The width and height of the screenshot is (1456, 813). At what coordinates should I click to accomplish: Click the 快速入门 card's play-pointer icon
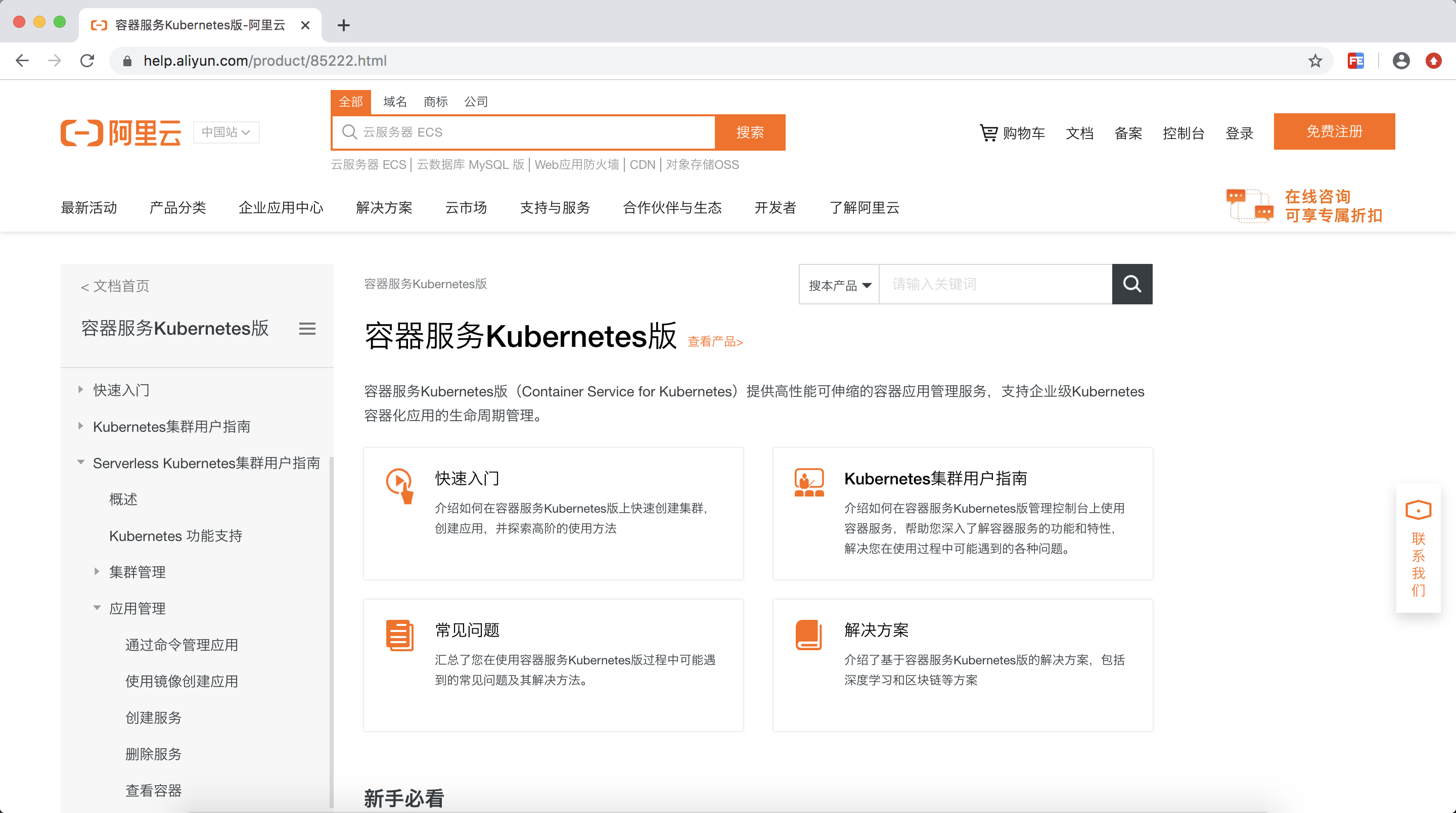(399, 485)
